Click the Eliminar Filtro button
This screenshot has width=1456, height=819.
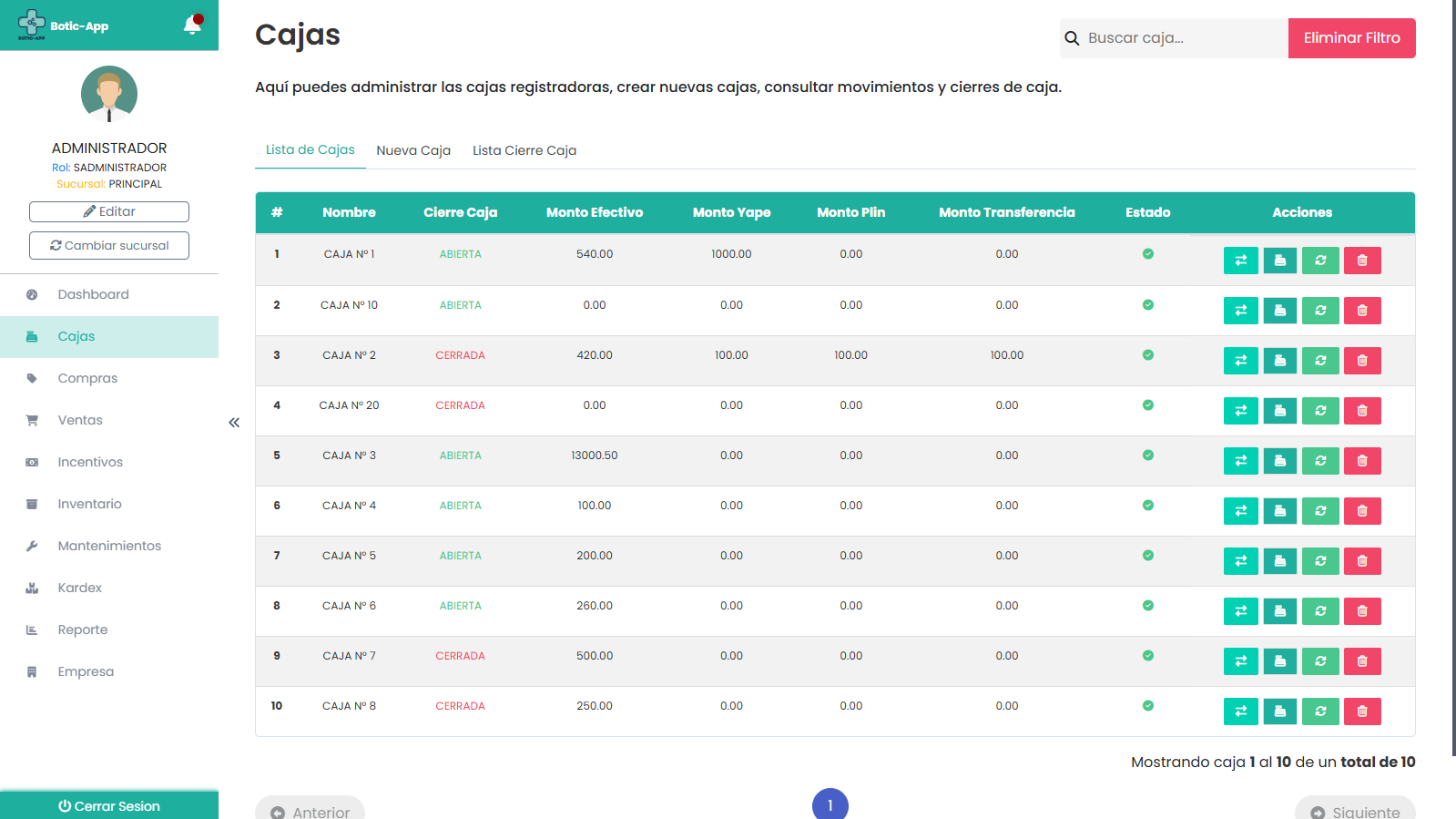(x=1351, y=38)
